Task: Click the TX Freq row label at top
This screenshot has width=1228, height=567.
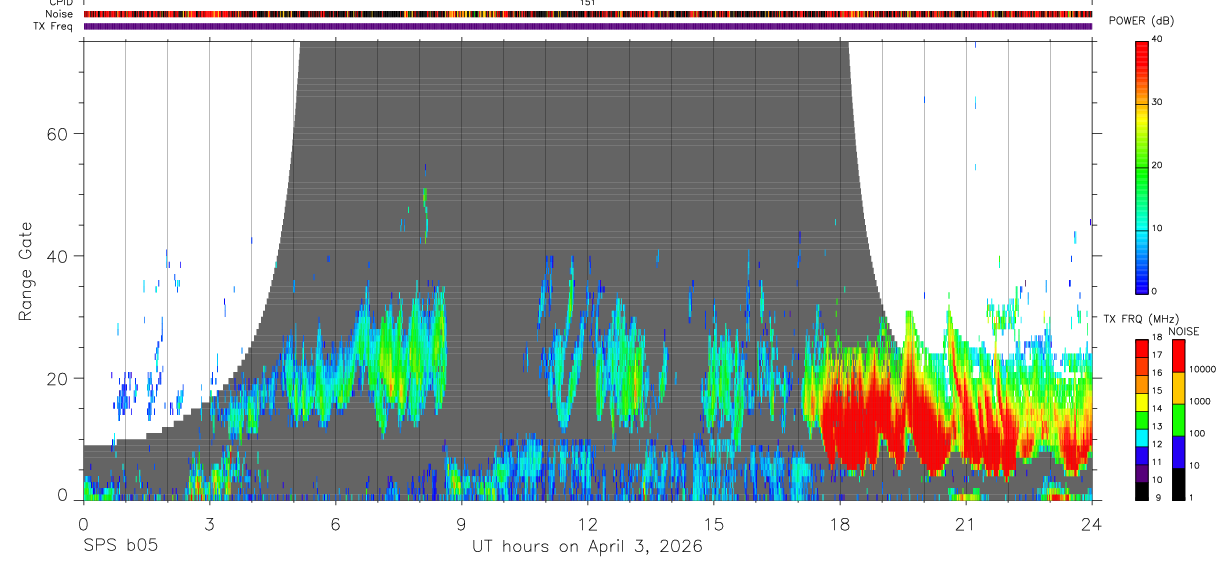Action: (x=54, y=26)
